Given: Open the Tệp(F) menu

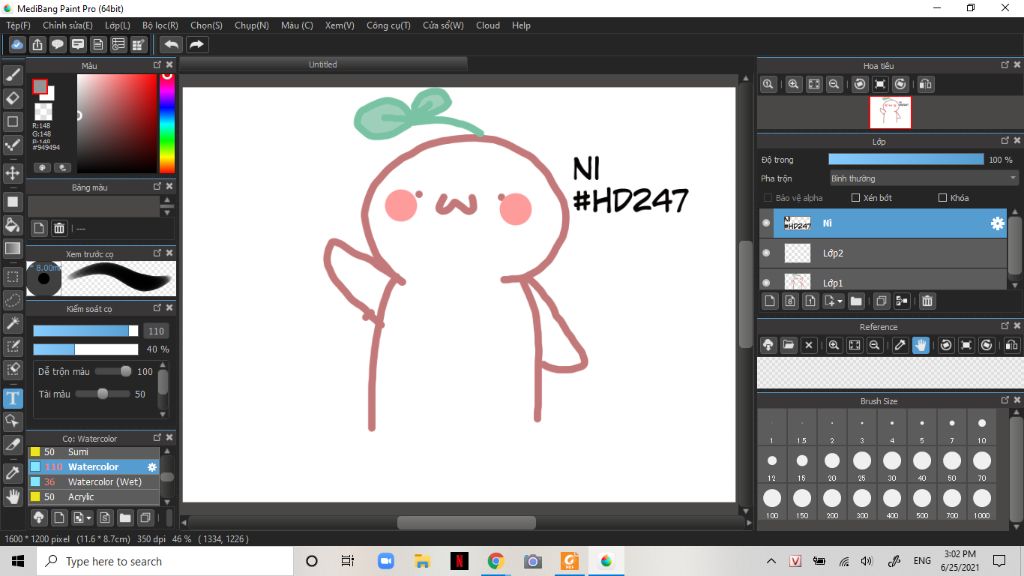Looking at the screenshot, I should pyautogui.click(x=18, y=25).
